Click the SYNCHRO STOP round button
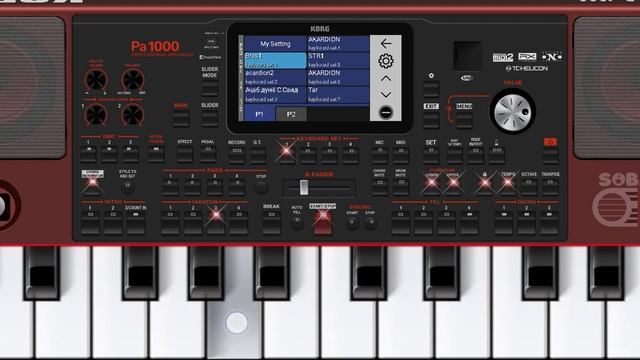The width and height of the screenshot is (640, 360). [370, 223]
